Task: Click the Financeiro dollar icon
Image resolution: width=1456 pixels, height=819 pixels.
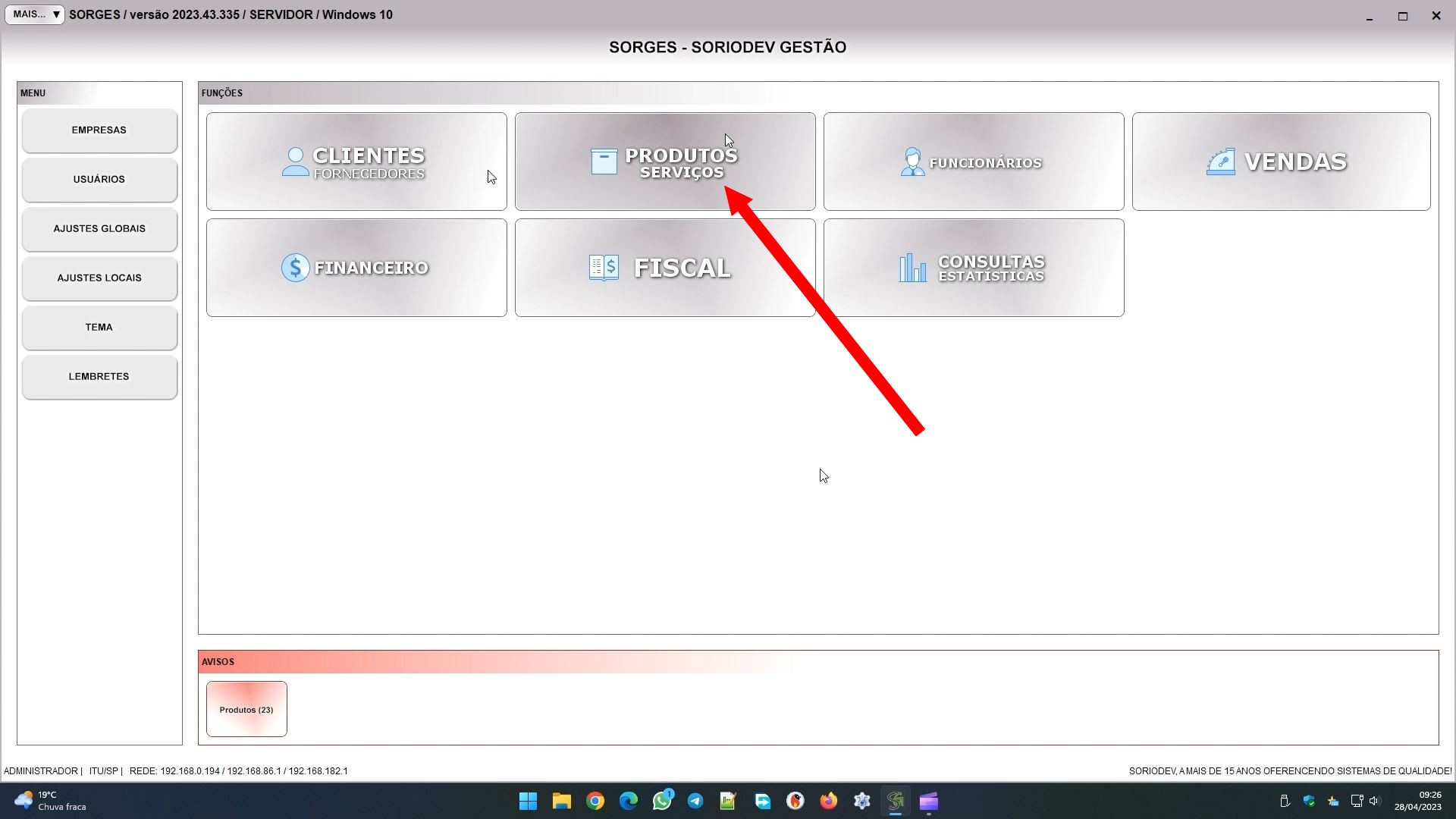Action: click(x=295, y=268)
